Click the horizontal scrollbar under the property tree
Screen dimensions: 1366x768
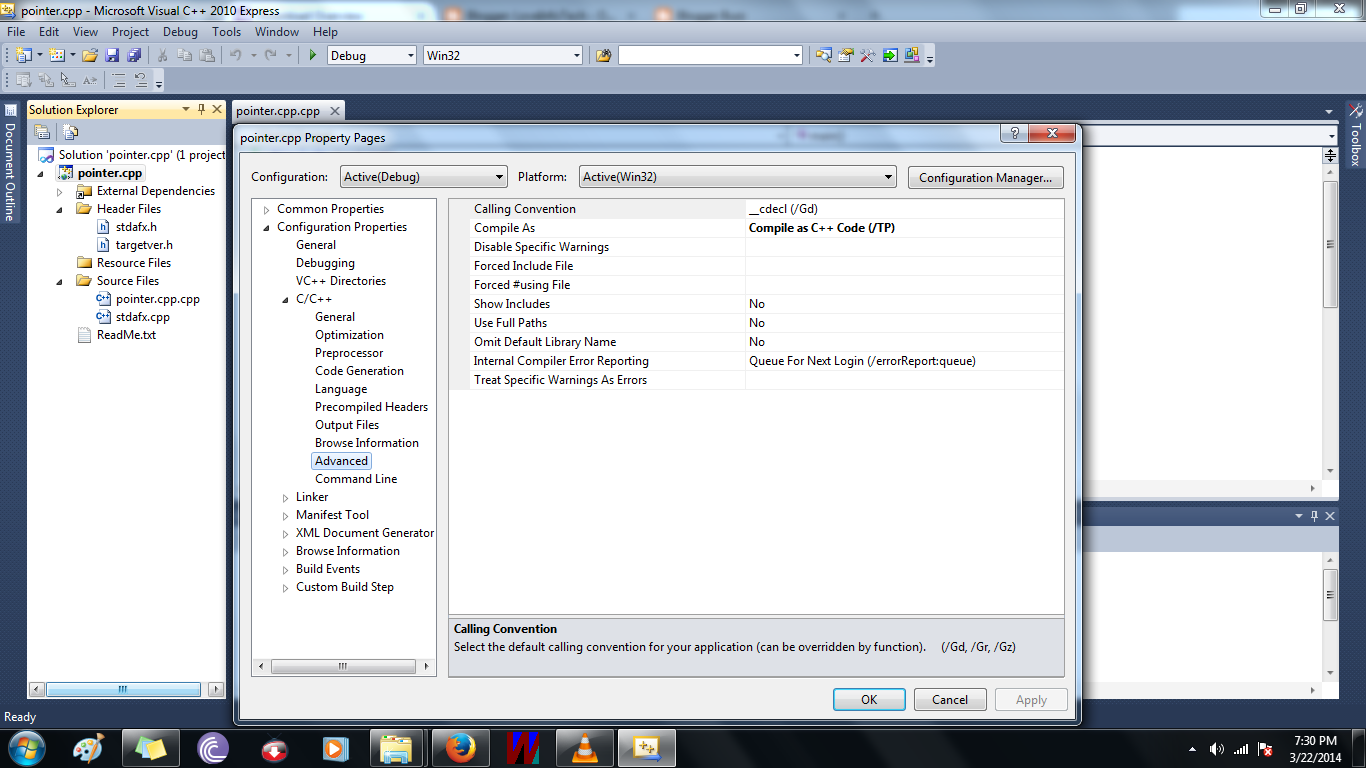pyautogui.click(x=343, y=666)
